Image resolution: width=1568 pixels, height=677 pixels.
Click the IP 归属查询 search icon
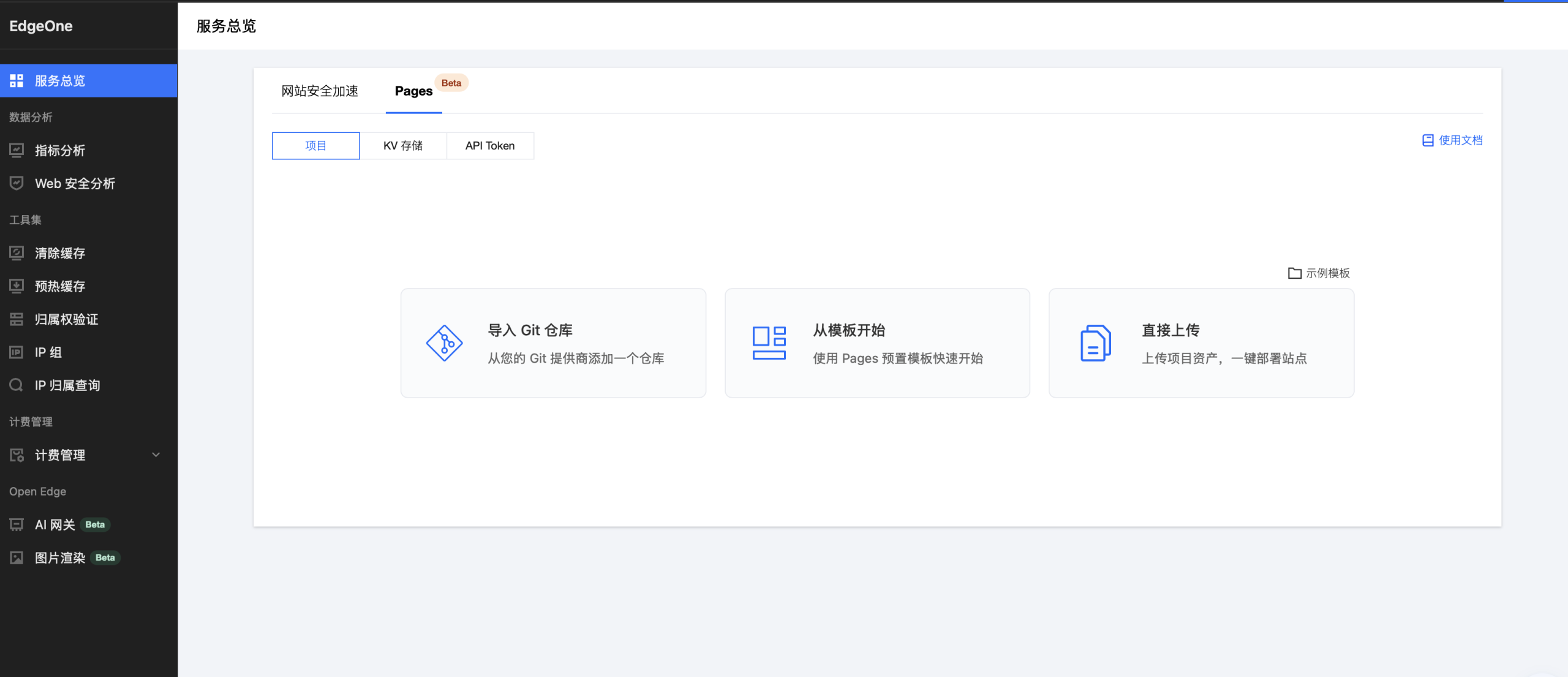pyautogui.click(x=17, y=385)
